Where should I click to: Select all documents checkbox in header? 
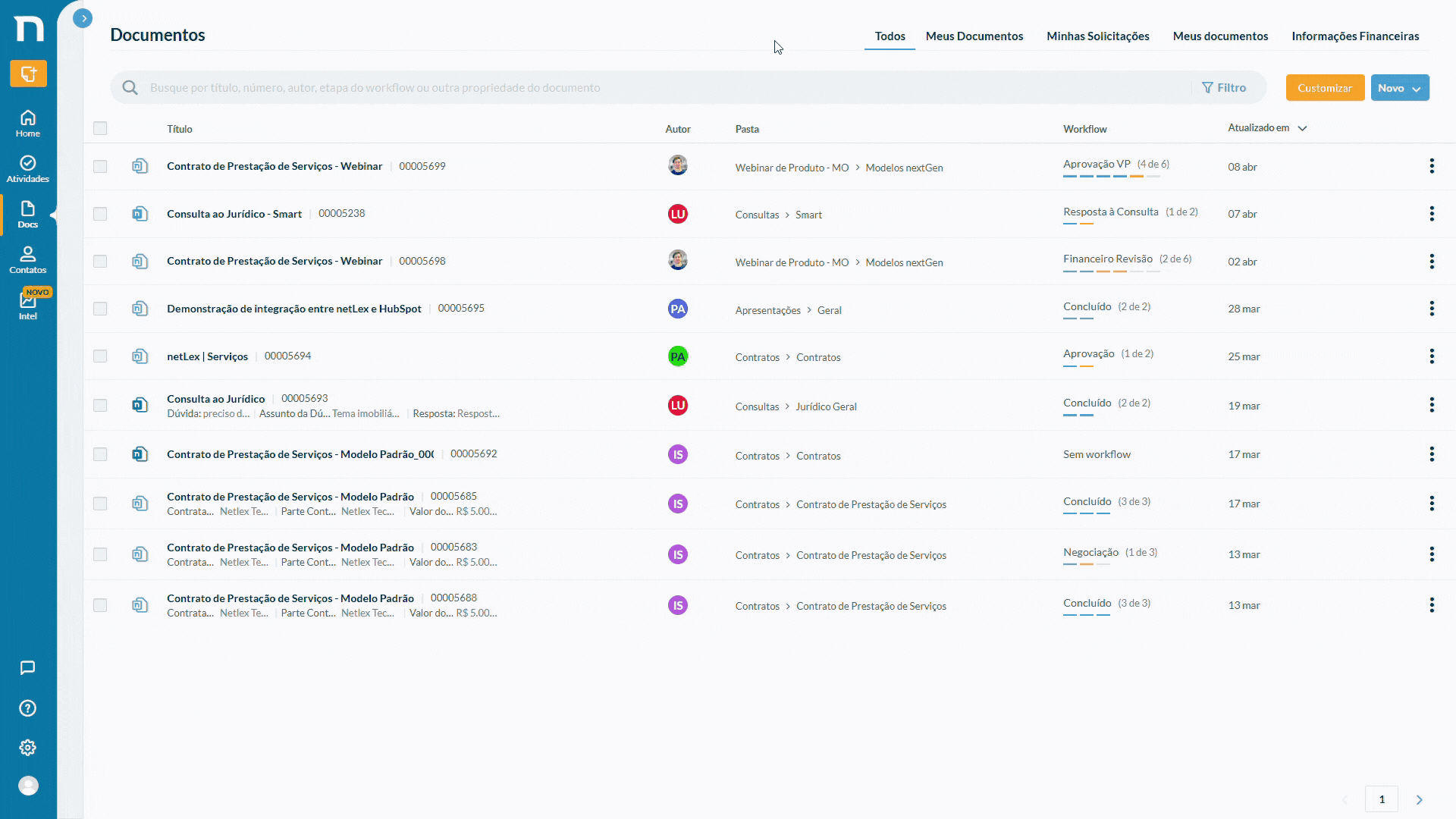pyautogui.click(x=100, y=128)
